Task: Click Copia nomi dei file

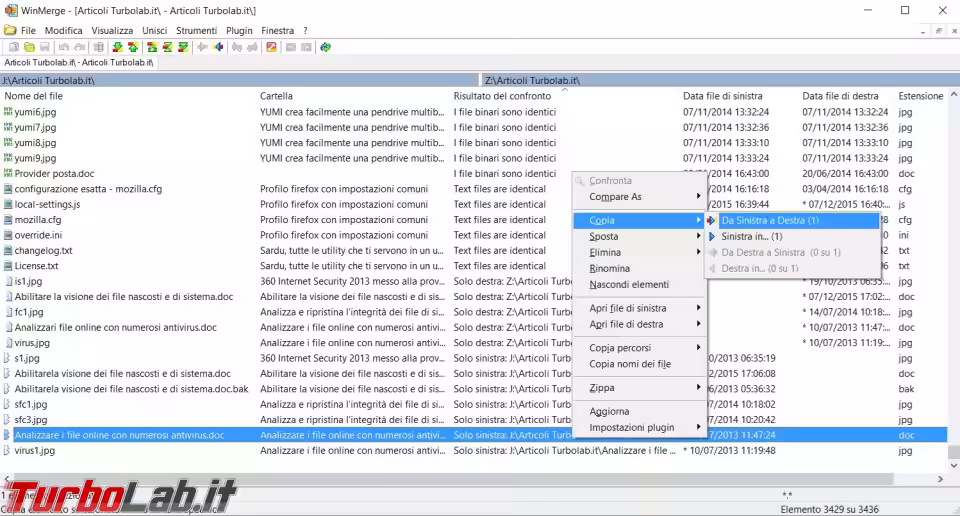Action: (630, 364)
